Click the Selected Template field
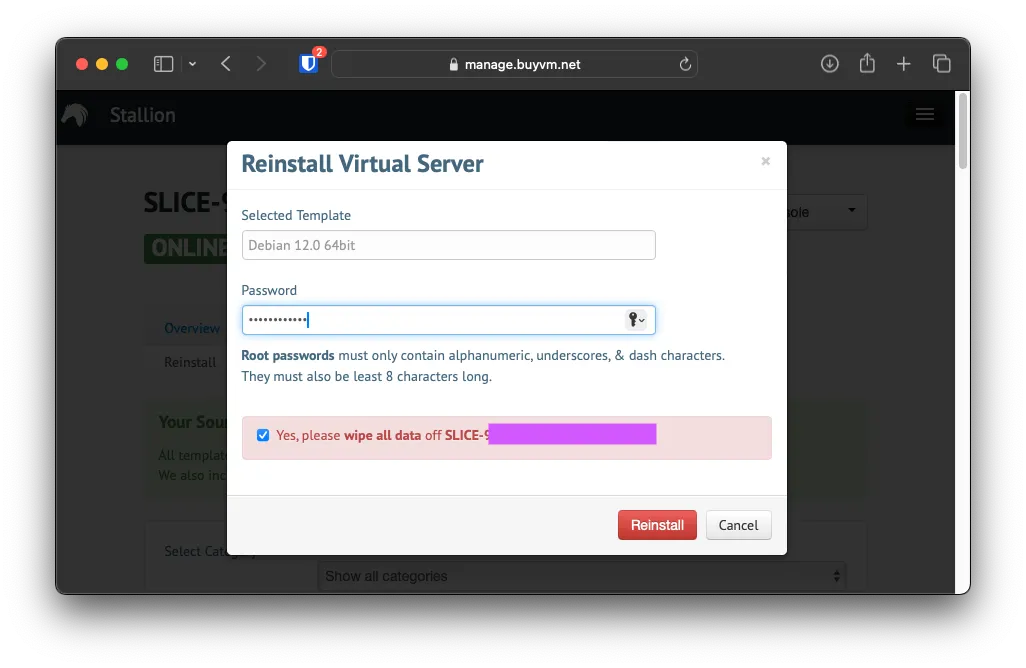This screenshot has height=668, width=1026. (448, 245)
